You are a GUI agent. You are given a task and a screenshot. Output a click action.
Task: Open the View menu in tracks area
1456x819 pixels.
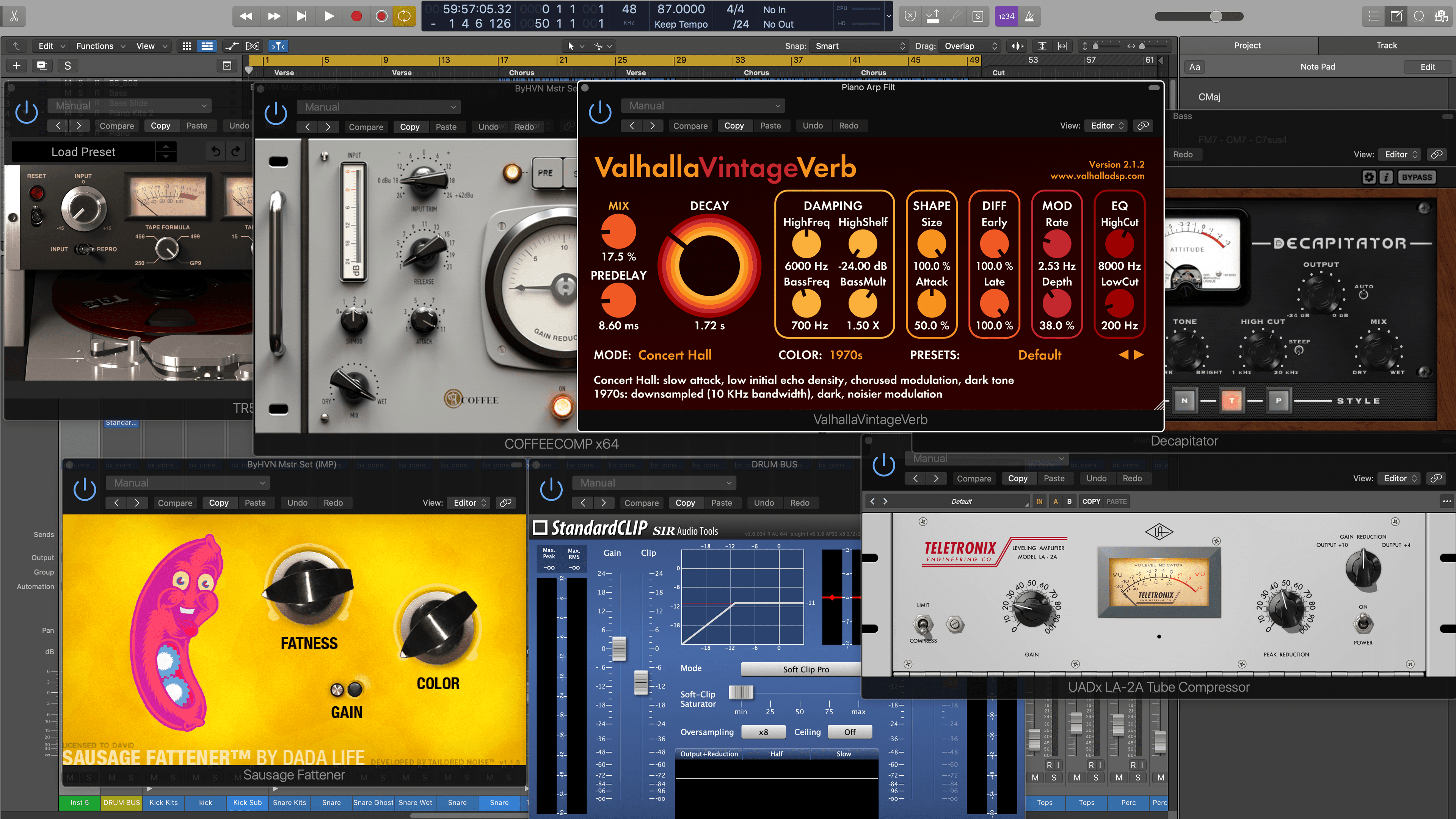[x=152, y=46]
